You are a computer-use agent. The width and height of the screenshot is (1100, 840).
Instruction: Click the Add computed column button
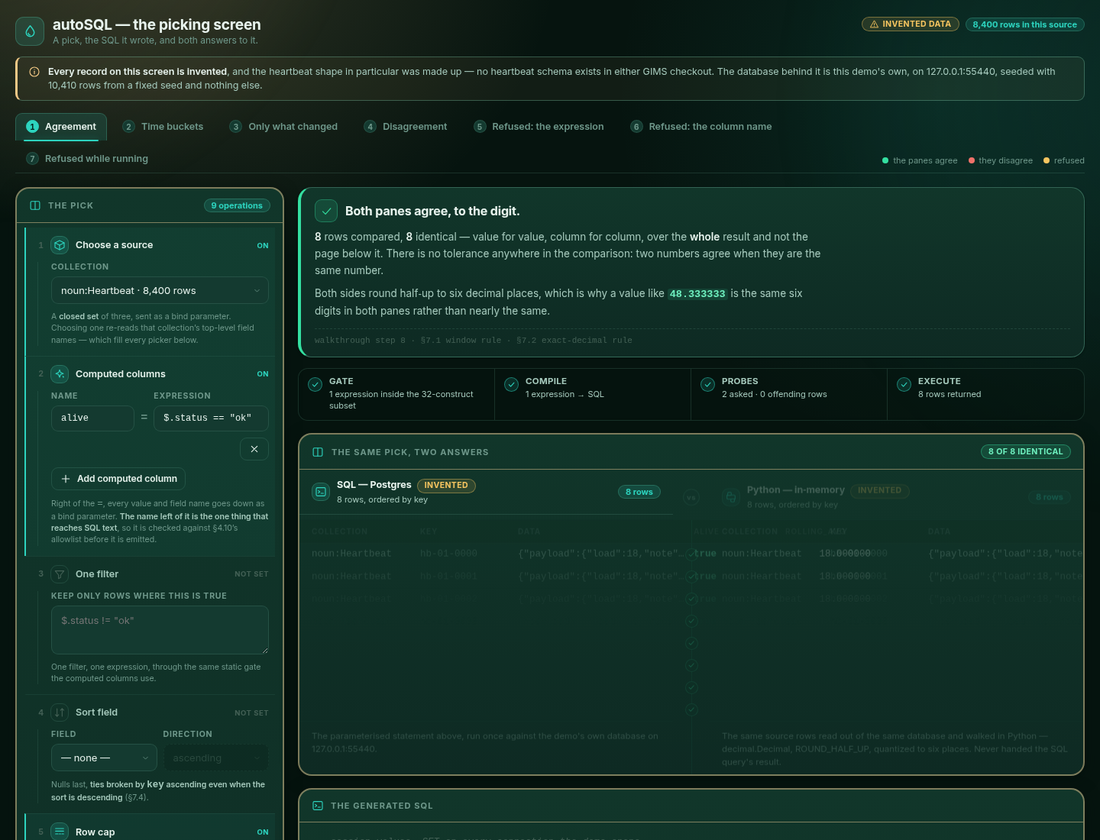coord(119,479)
